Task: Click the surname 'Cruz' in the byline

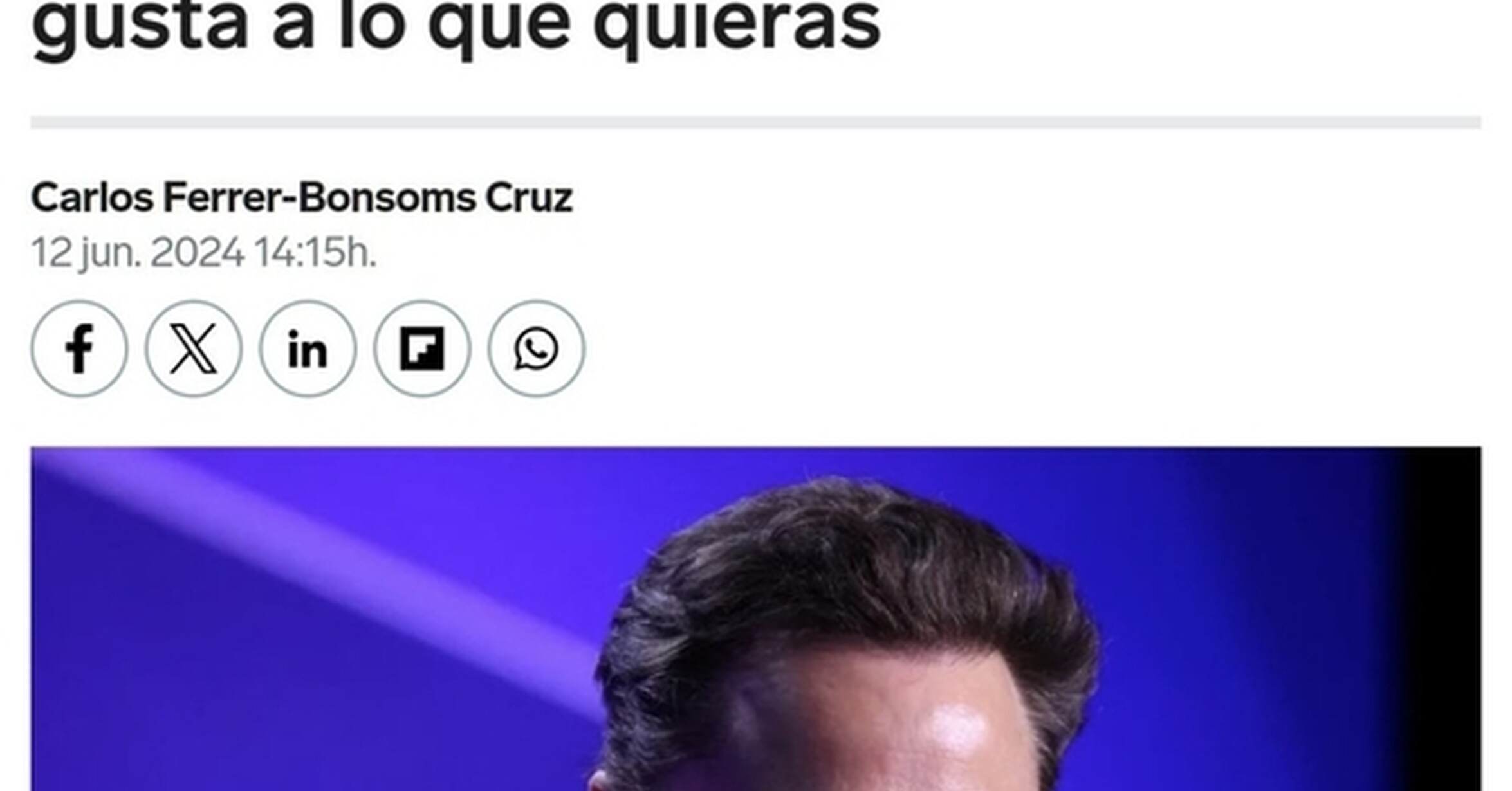Action: tap(528, 197)
